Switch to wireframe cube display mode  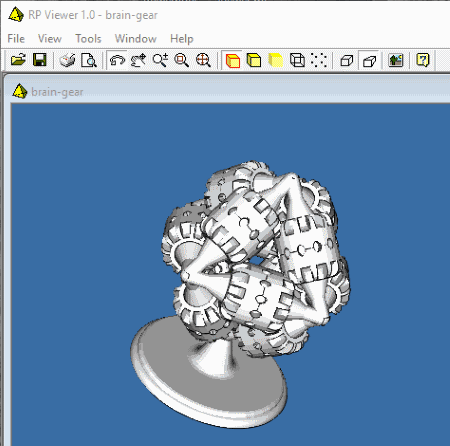(x=297, y=60)
